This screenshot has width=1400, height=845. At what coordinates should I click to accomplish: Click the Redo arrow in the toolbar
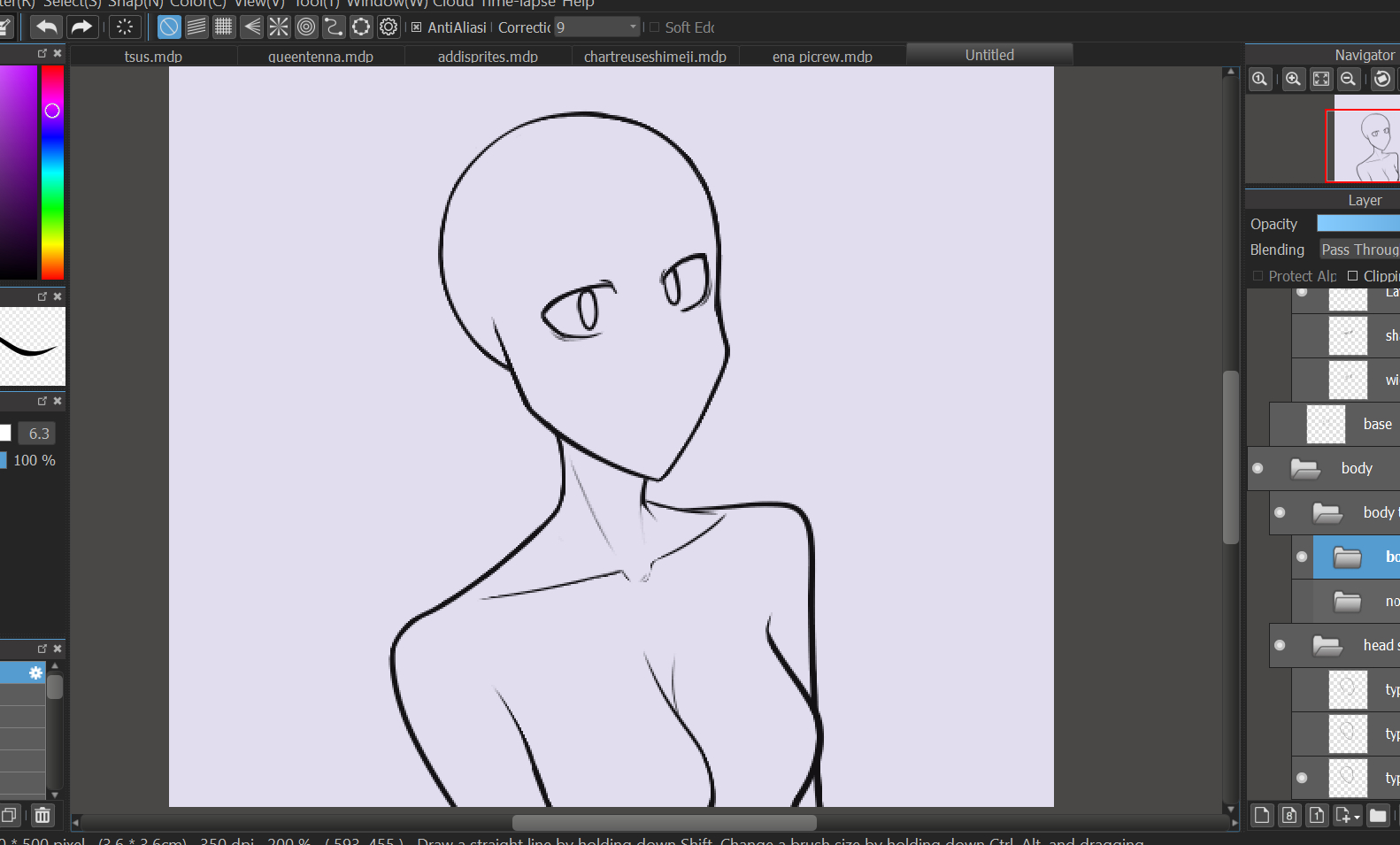(x=81, y=27)
